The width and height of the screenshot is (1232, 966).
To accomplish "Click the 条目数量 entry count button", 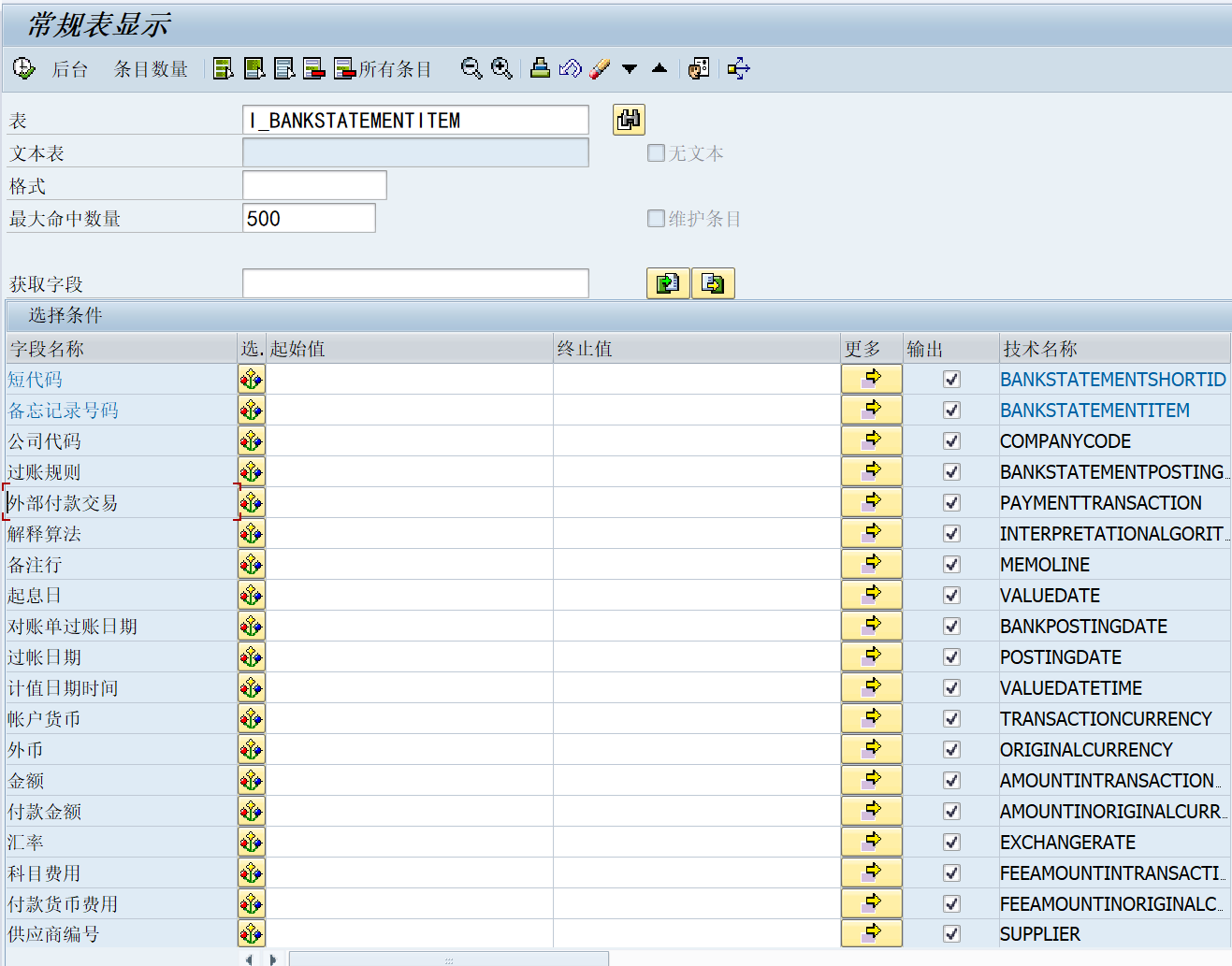I will (x=151, y=69).
